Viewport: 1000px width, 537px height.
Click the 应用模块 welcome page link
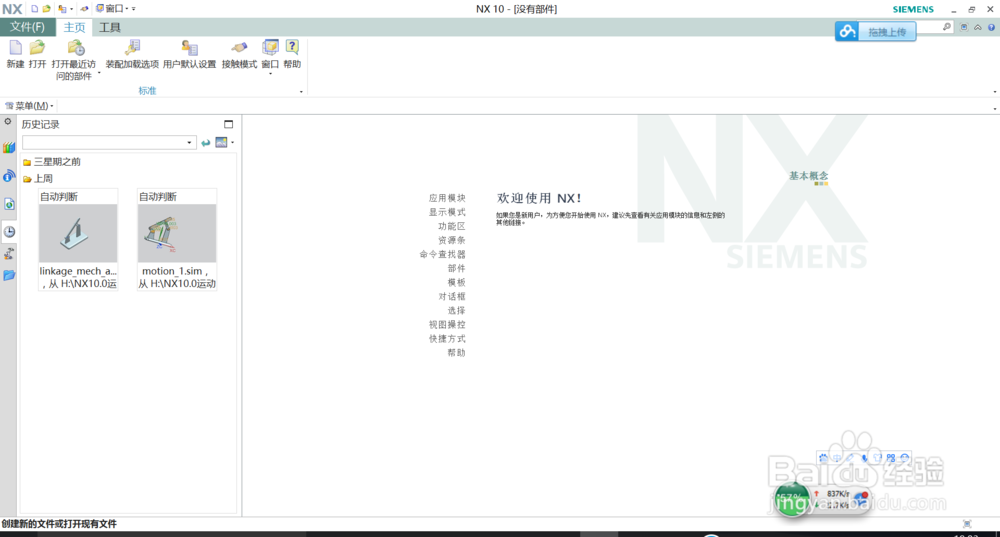click(447, 198)
